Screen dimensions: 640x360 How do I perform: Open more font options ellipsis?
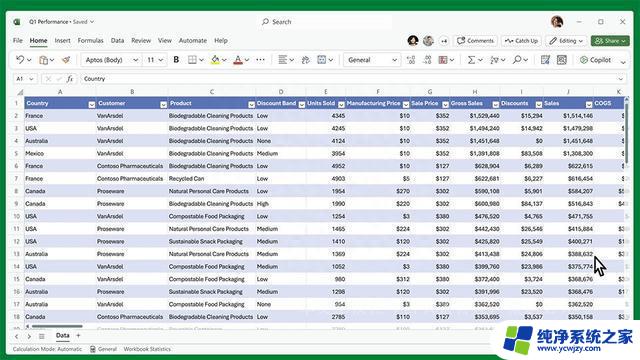(x=260, y=60)
